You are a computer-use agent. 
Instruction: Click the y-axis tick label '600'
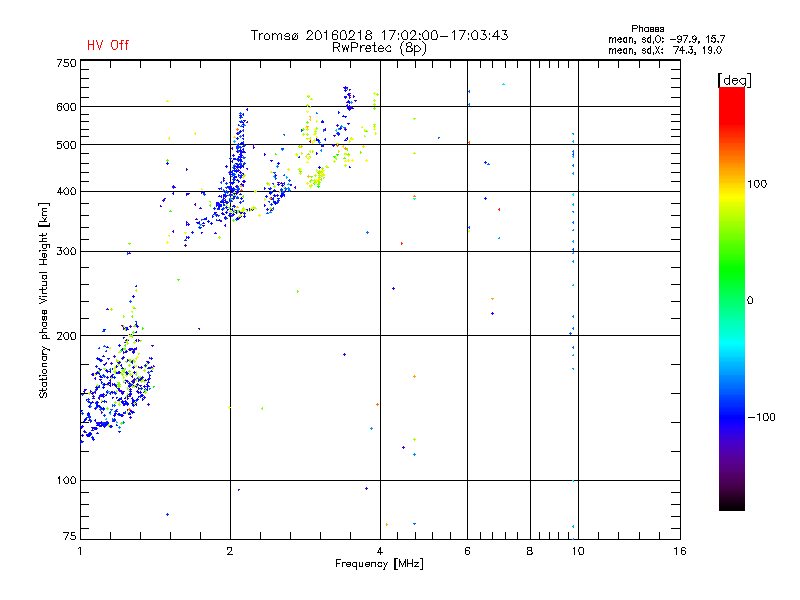point(66,107)
